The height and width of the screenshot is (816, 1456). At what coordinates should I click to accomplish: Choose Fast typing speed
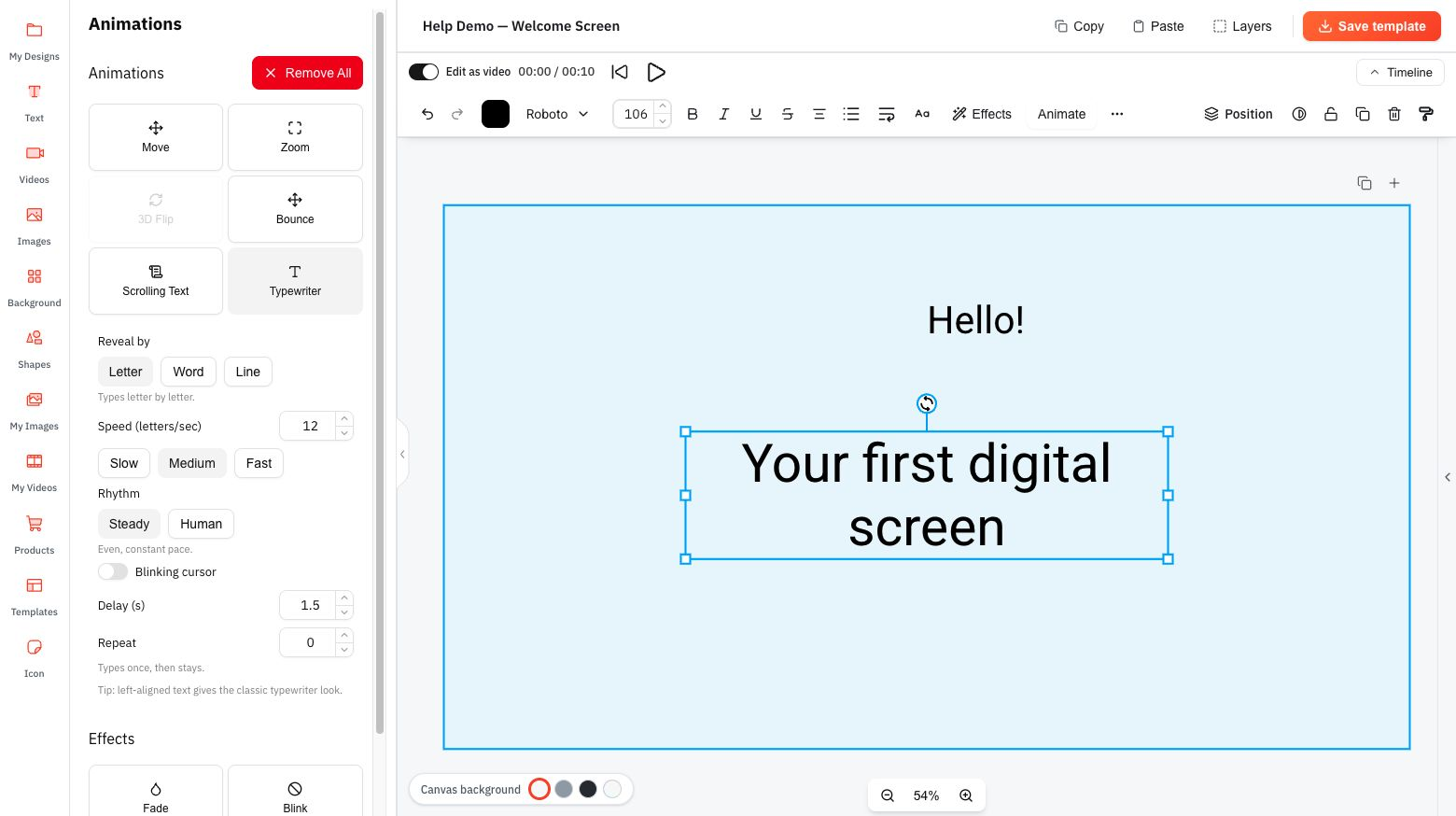(x=259, y=463)
